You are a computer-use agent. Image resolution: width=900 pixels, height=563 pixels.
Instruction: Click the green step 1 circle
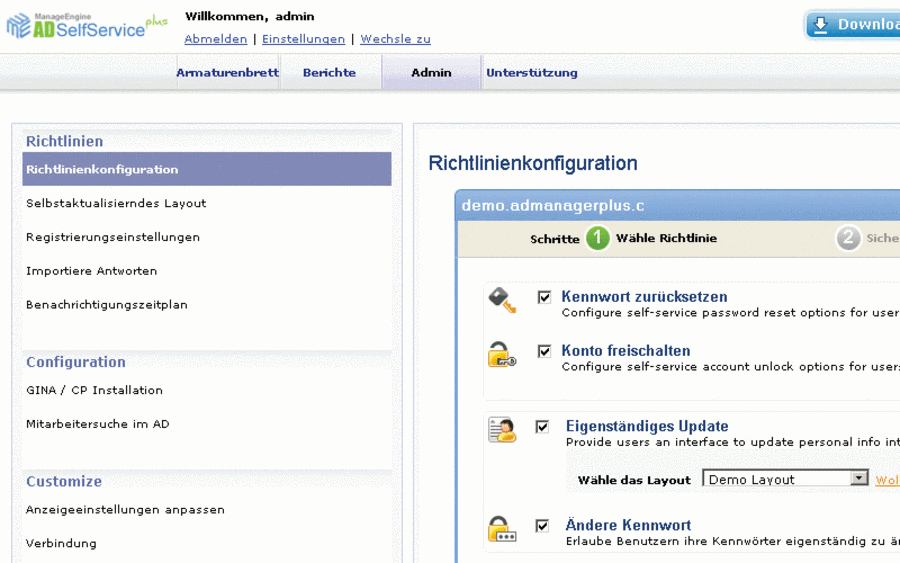pos(598,238)
